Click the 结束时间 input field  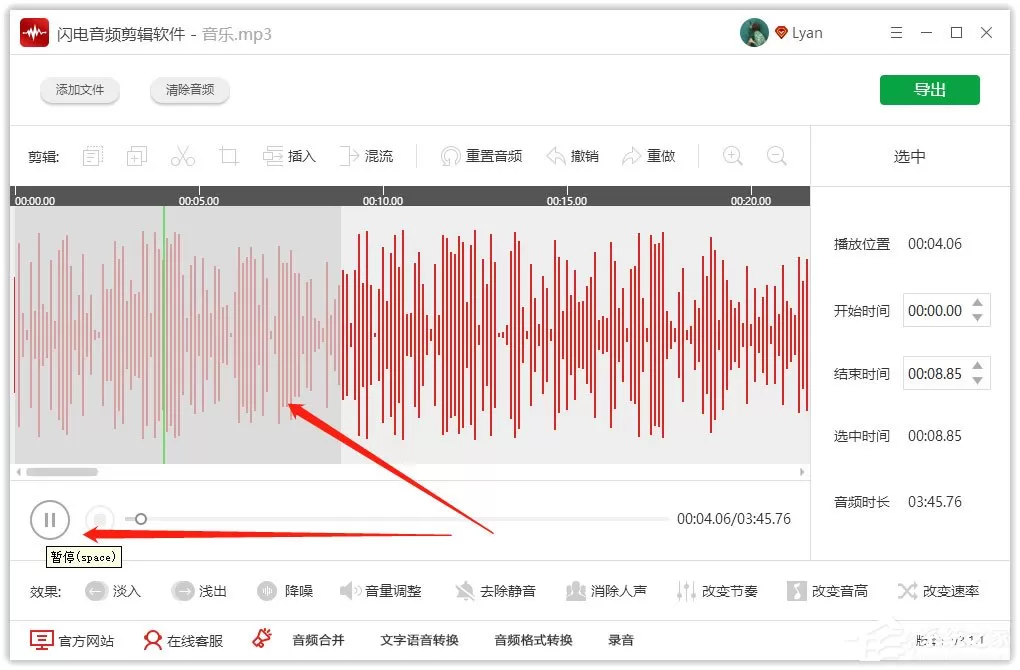[x=946, y=373]
